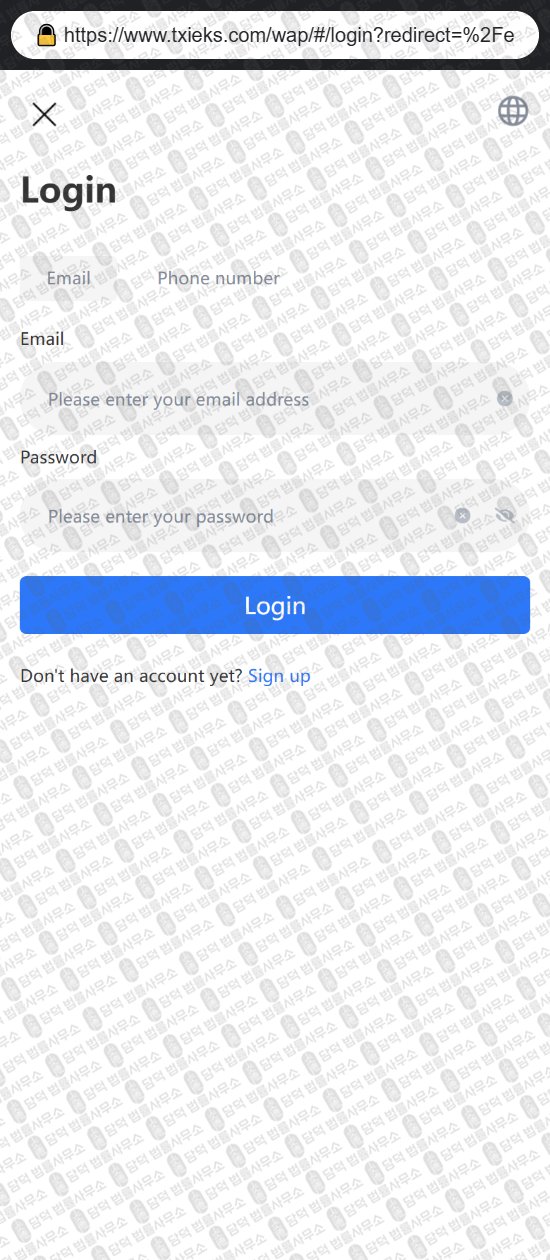Click the email placeholder text
The image size is (550, 1260).
pyautogui.click(x=178, y=399)
